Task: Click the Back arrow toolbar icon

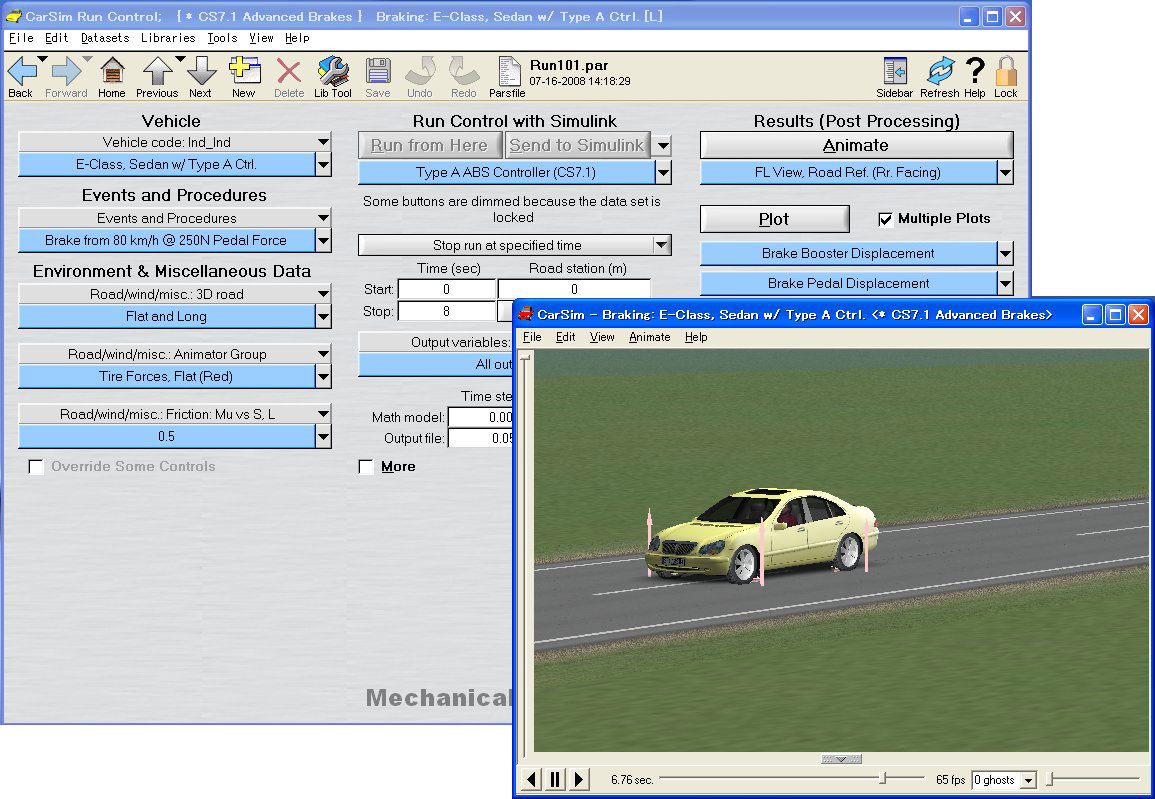Action: click(x=21, y=71)
